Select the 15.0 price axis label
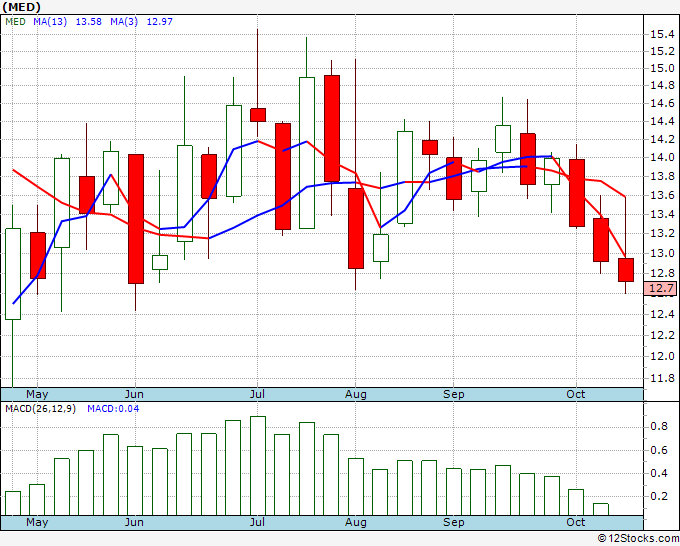This screenshot has width=680, height=546. pyautogui.click(x=662, y=68)
